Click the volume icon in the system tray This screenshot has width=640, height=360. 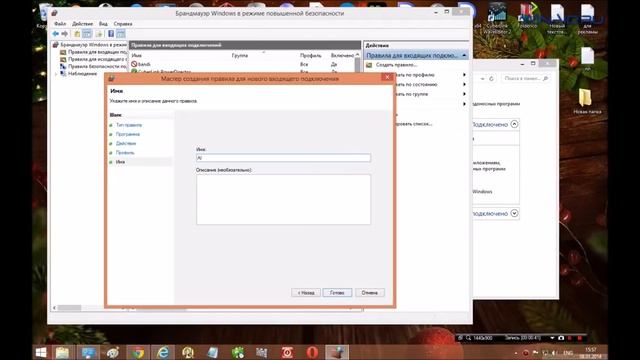[x=554, y=353]
